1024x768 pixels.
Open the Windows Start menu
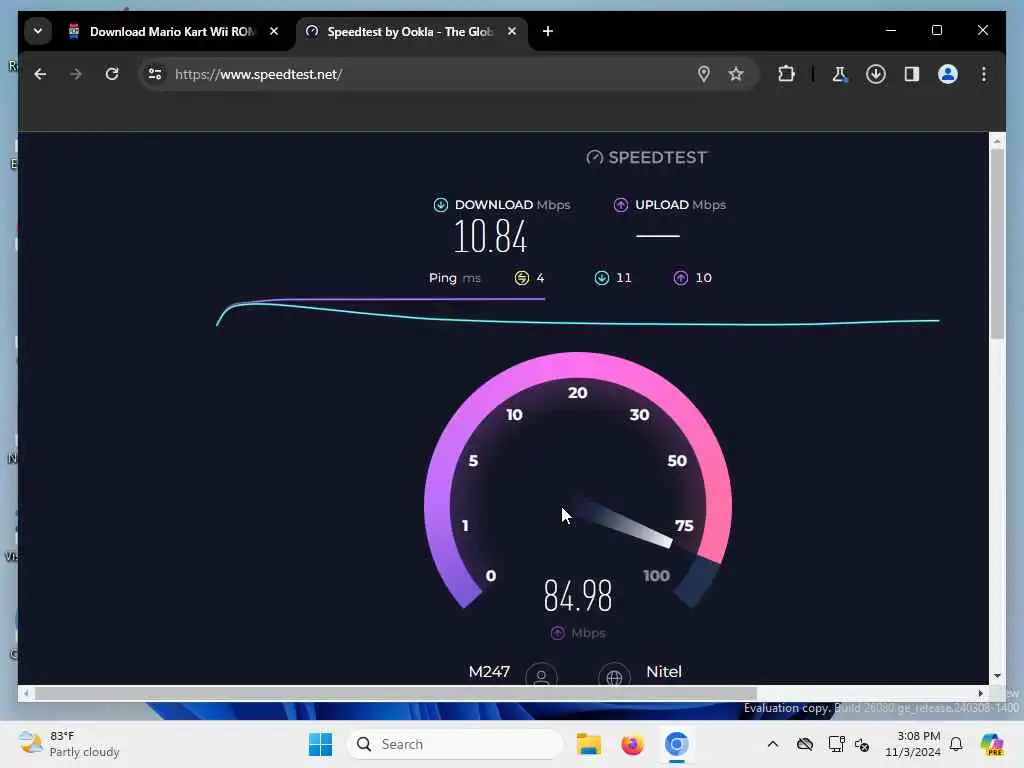click(320, 744)
